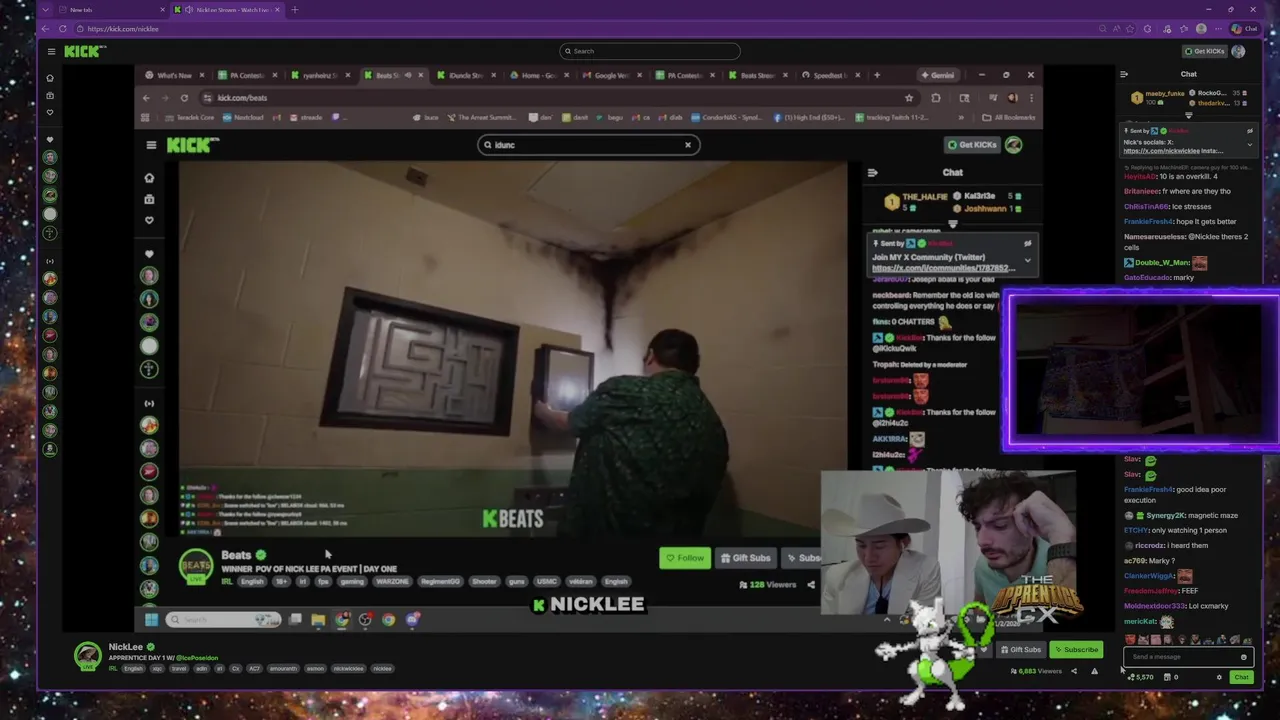The width and height of the screenshot is (1280, 720).
Task: Open the Copilot Chat button in browser toolbar
Action: coord(1244,29)
